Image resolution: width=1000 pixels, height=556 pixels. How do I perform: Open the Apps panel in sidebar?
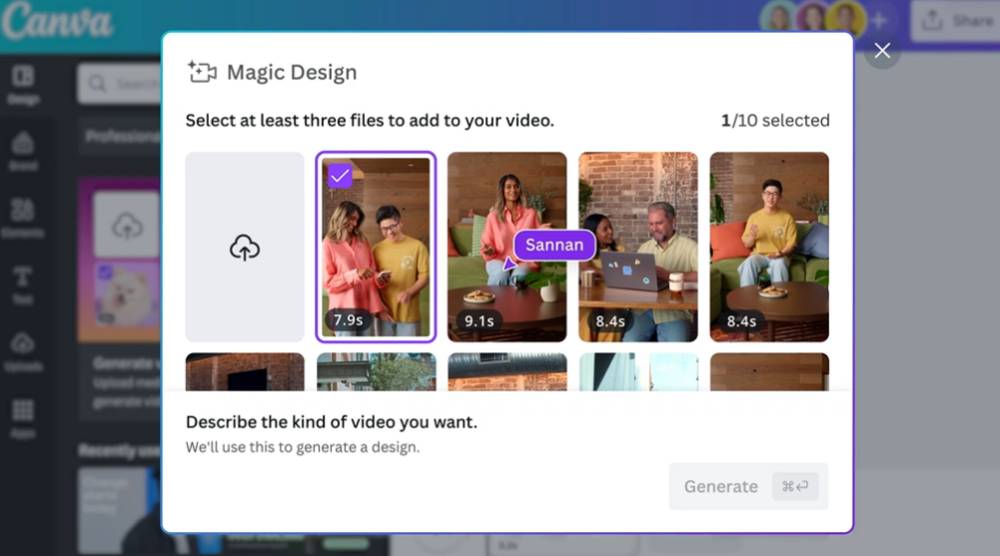tap(24, 419)
